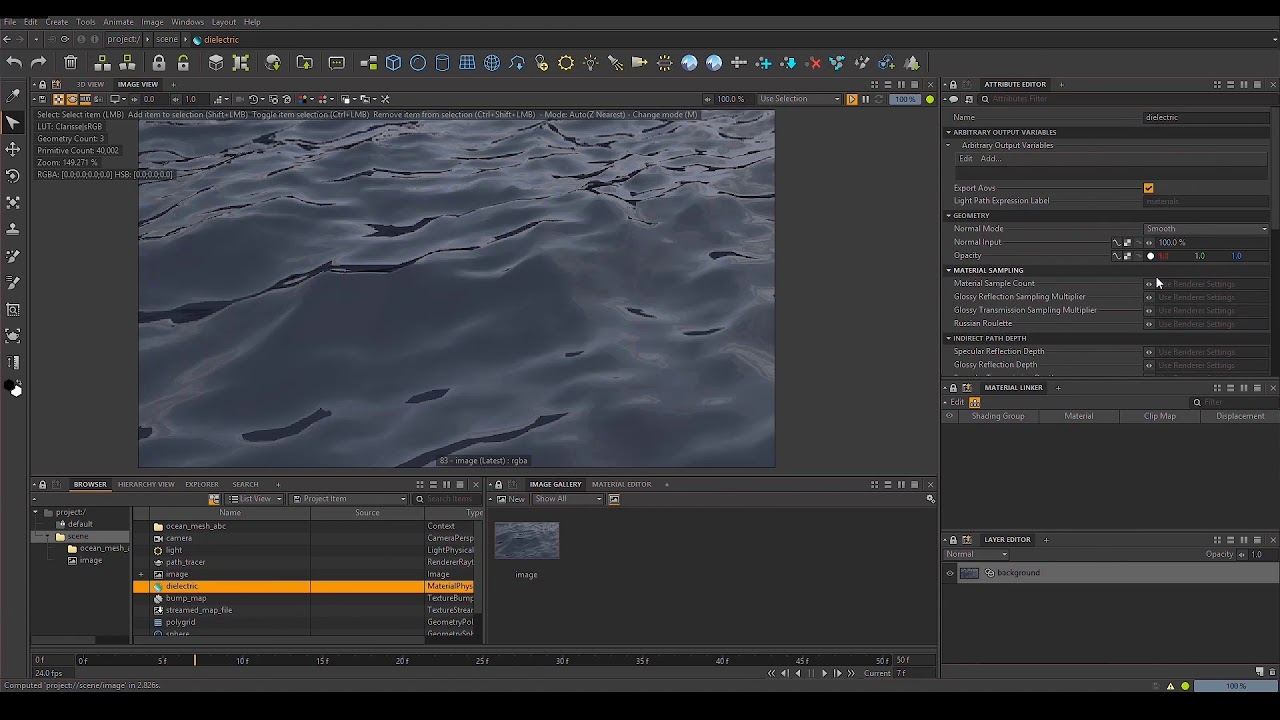
Task: Click Edit in the Material Linker panel
Action: 957,402
